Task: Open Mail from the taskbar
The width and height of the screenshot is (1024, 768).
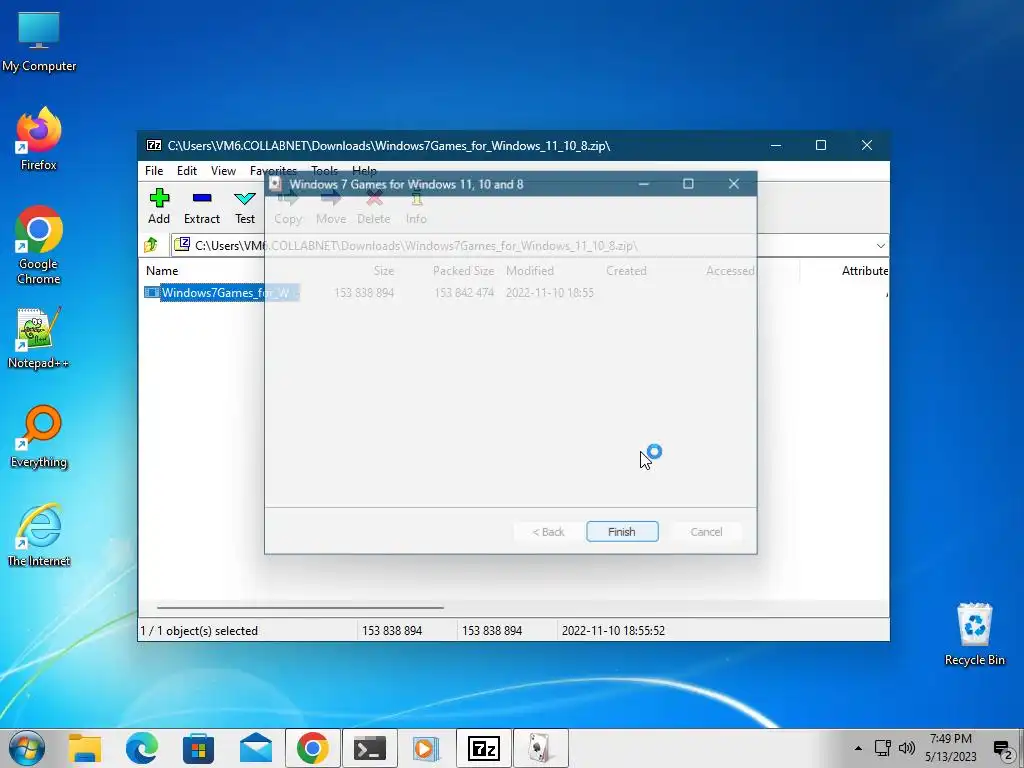Action: tap(255, 748)
